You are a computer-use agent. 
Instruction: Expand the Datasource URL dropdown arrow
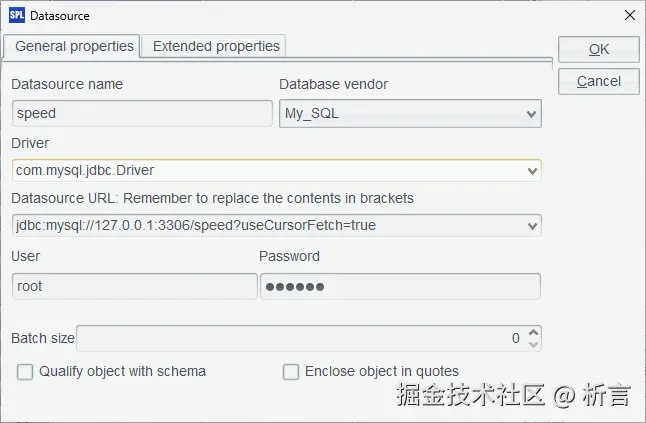pyautogui.click(x=531, y=226)
